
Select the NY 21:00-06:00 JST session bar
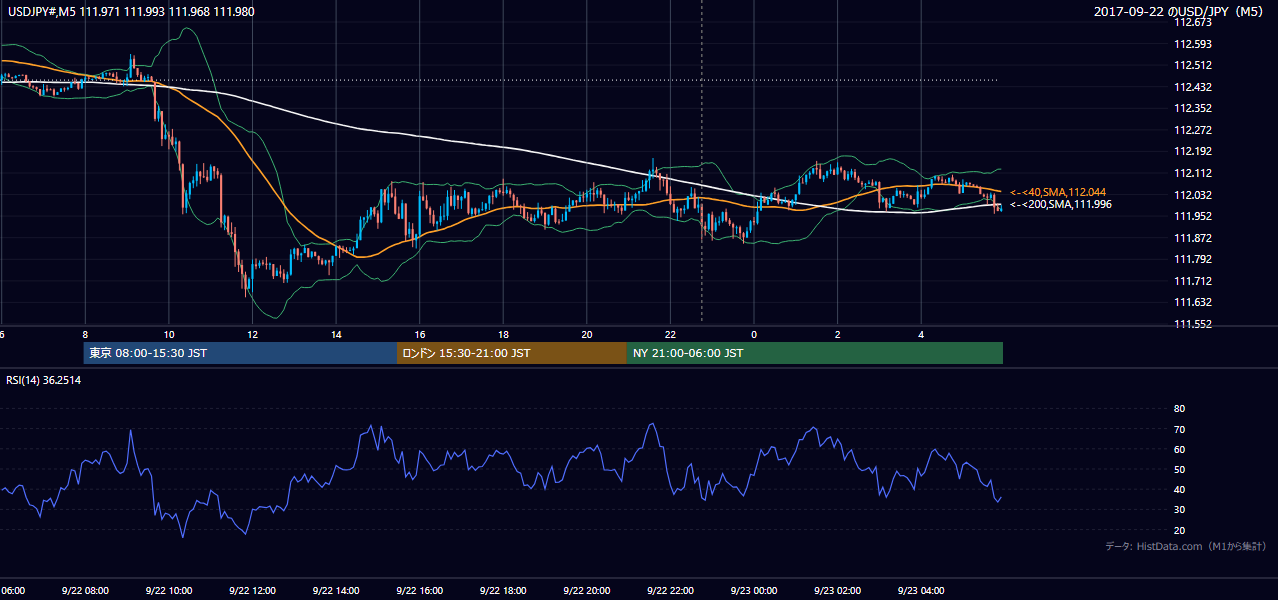tap(815, 353)
